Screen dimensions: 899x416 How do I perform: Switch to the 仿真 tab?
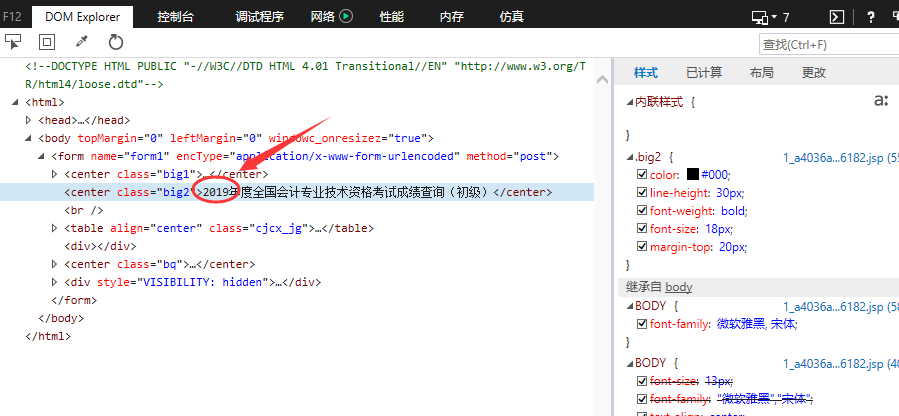pyautogui.click(x=511, y=17)
